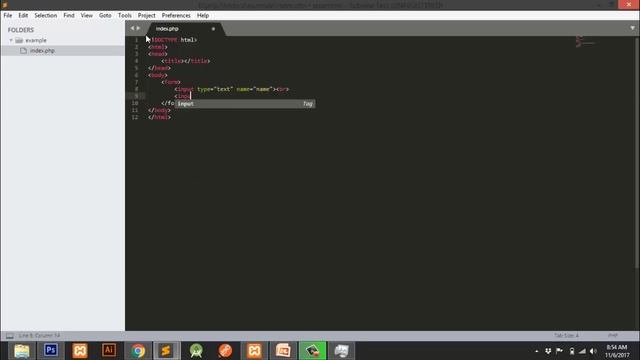This screenshot has width=640, height=360.
Task: Open the Find menu
Action: (69, 16)
